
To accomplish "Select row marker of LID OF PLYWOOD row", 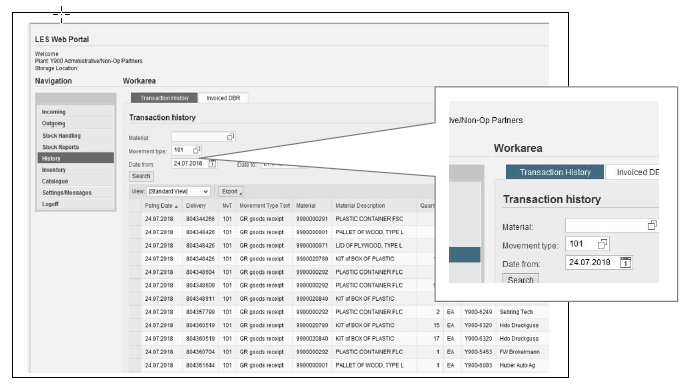I will [135, 246].
